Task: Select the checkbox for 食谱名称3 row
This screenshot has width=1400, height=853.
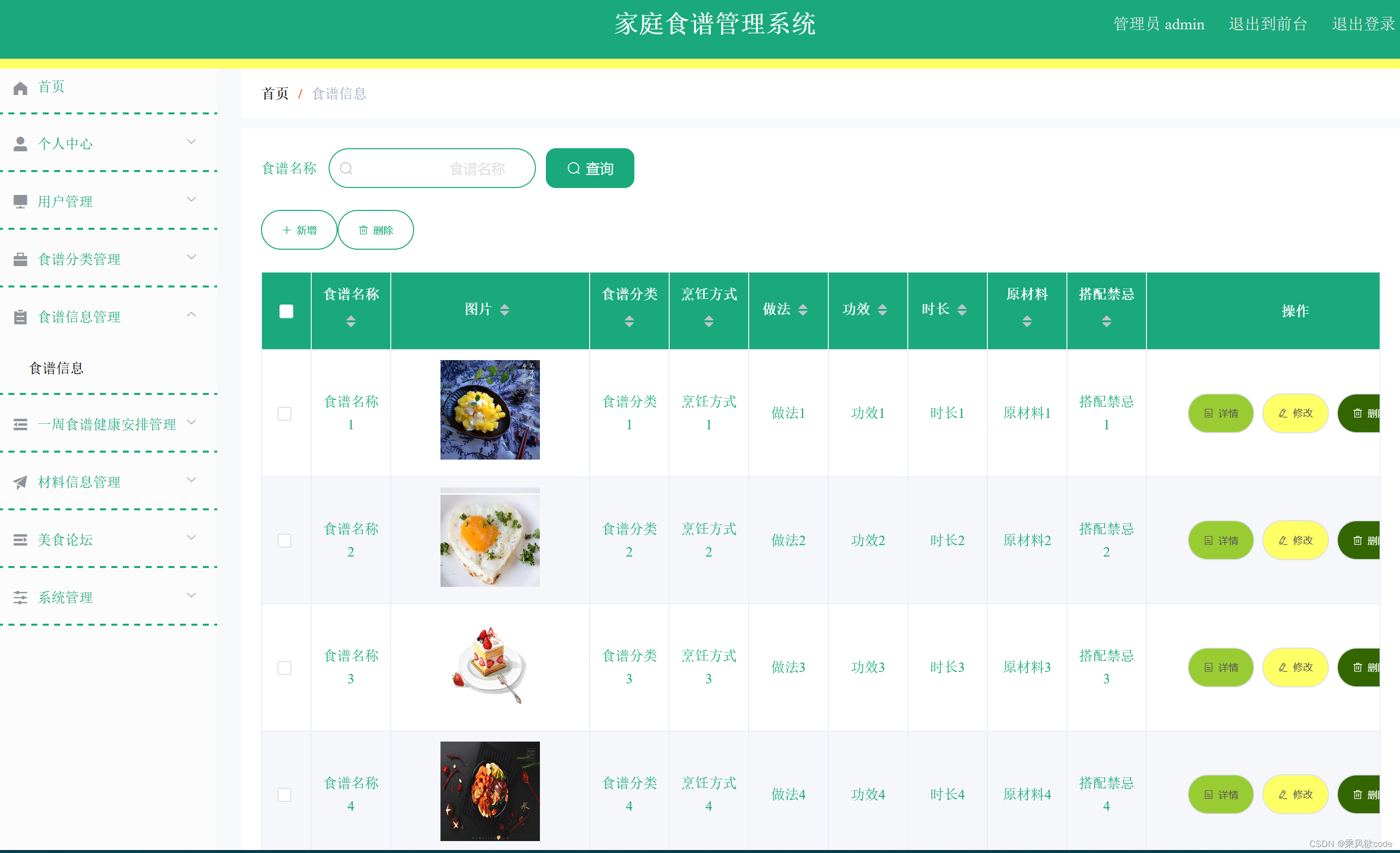Action: [285, 668]
